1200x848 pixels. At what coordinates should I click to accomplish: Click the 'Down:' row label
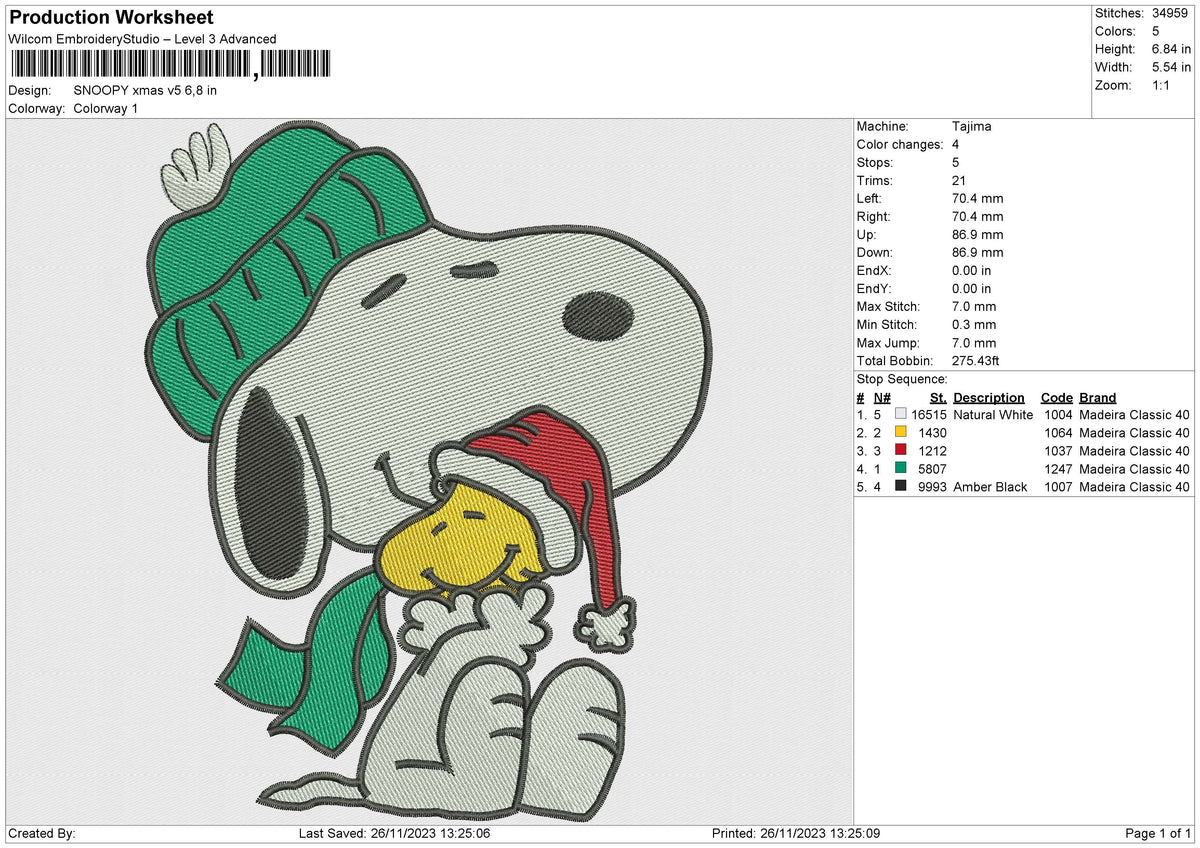point(874,253)
